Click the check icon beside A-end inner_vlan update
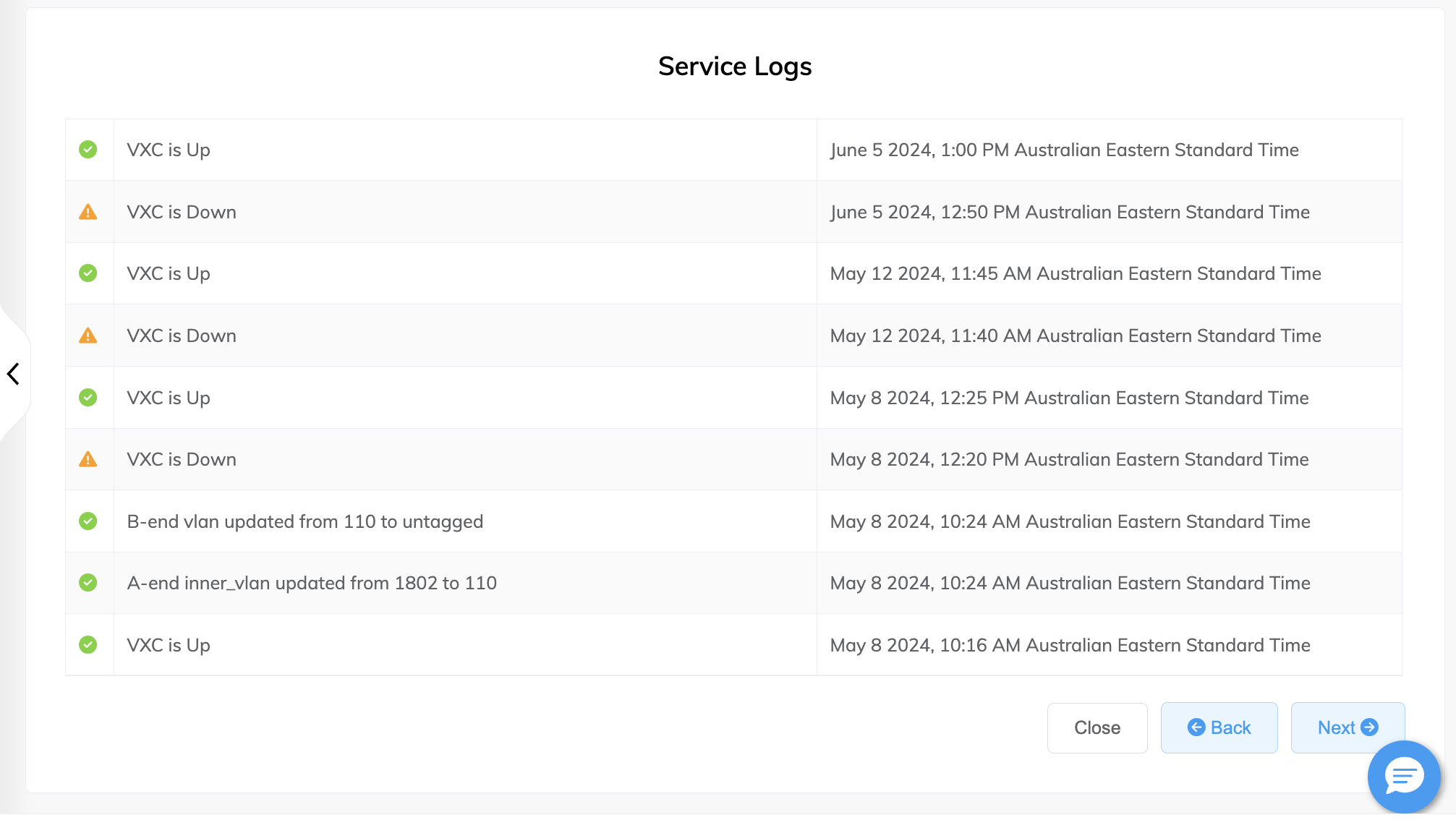 (88, 583)
